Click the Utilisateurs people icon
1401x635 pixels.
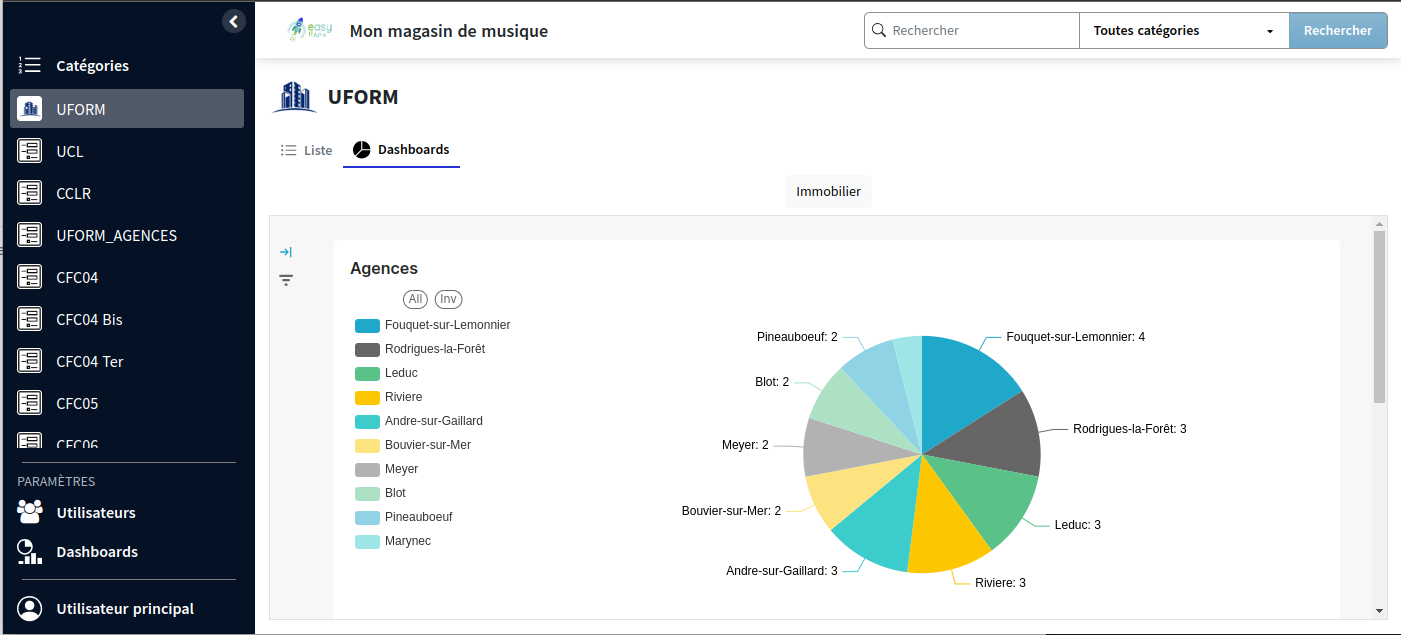(28, 512)
